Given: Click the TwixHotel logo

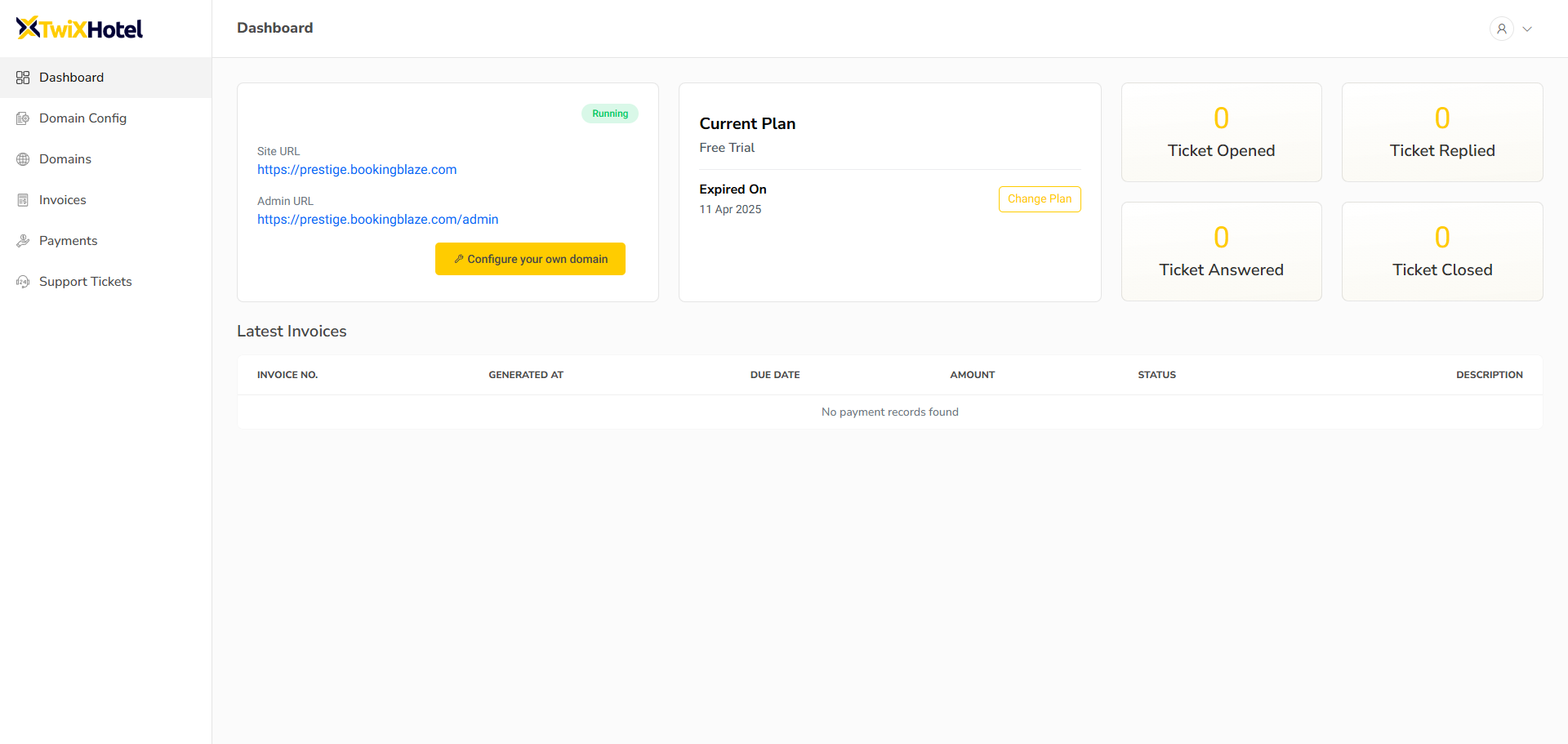Looking at the screenshot, I should 80,29.
